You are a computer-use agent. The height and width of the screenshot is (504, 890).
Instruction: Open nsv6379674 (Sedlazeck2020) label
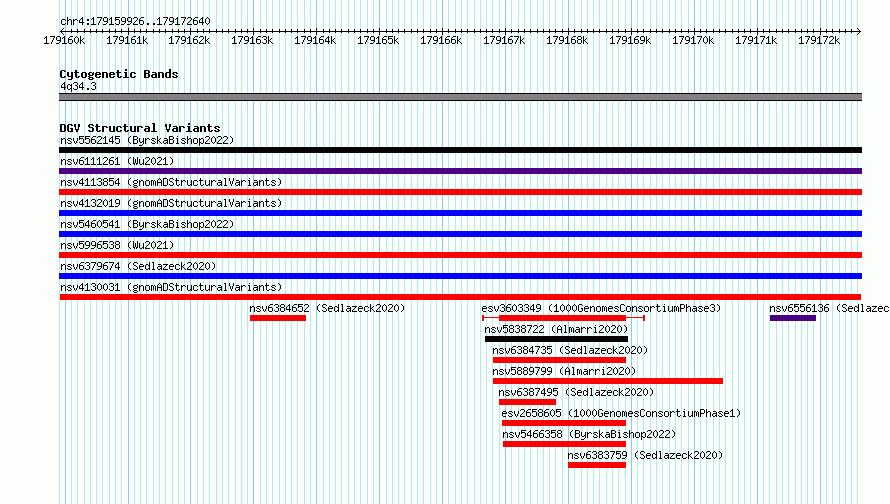[138, 266]
